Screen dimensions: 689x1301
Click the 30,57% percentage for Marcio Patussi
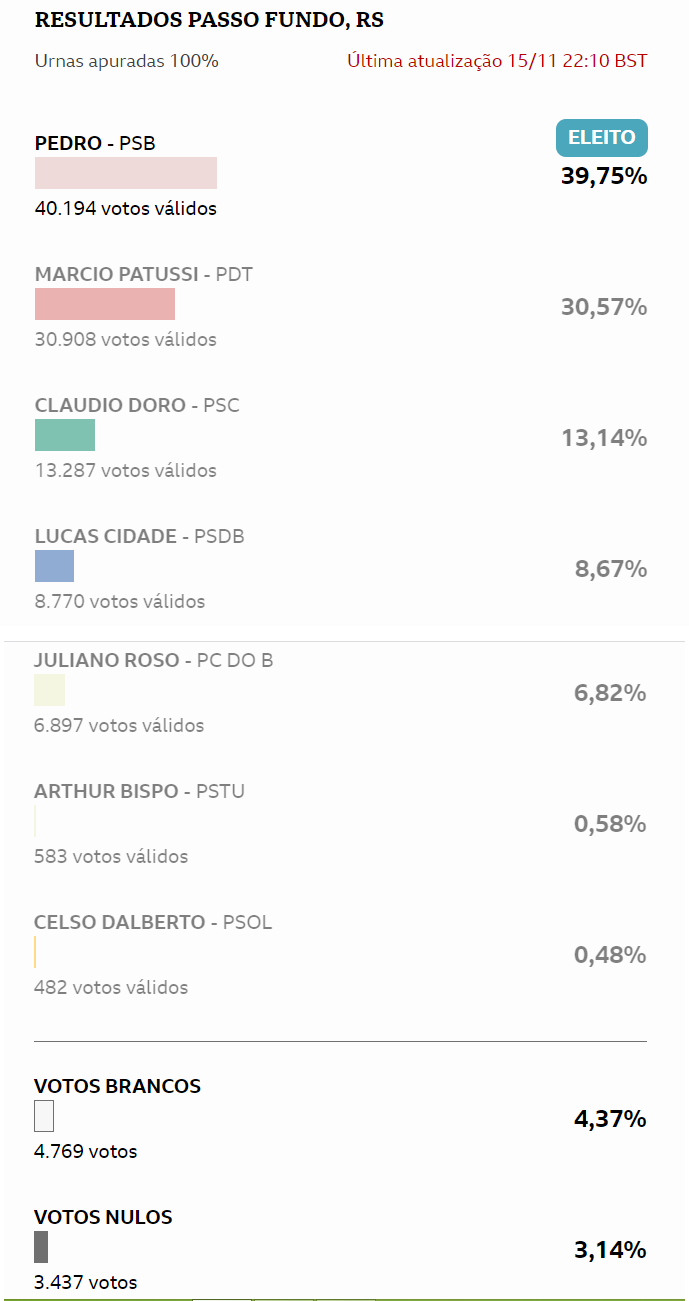[x=603, y=307]
